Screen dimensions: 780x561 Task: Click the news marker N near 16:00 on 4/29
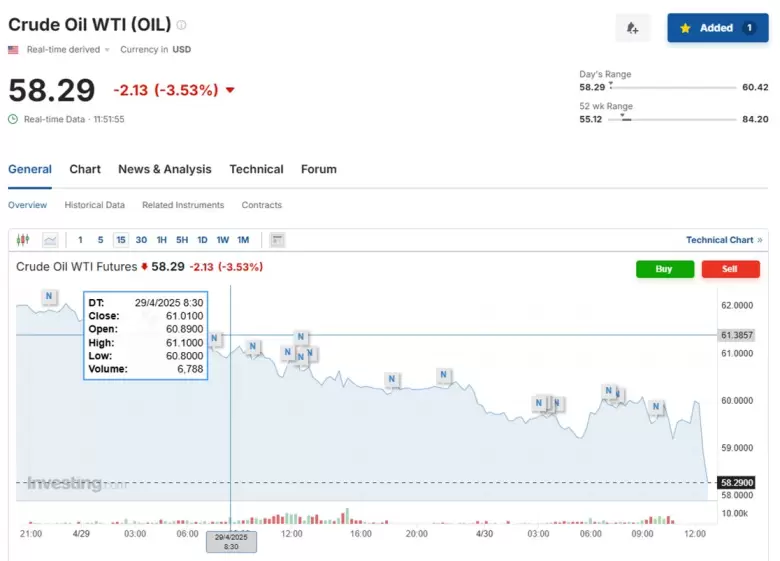pos(392,379)
